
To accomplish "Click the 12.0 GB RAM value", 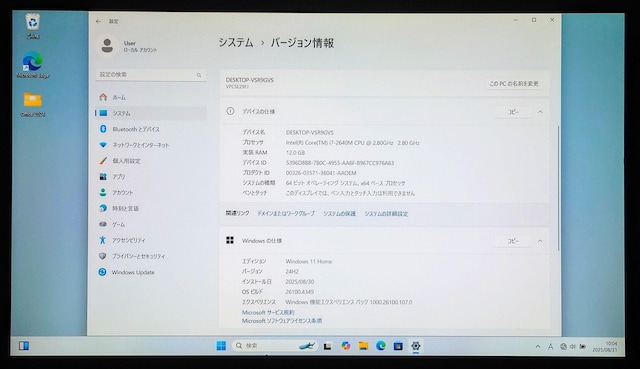I will pos(295,153).
